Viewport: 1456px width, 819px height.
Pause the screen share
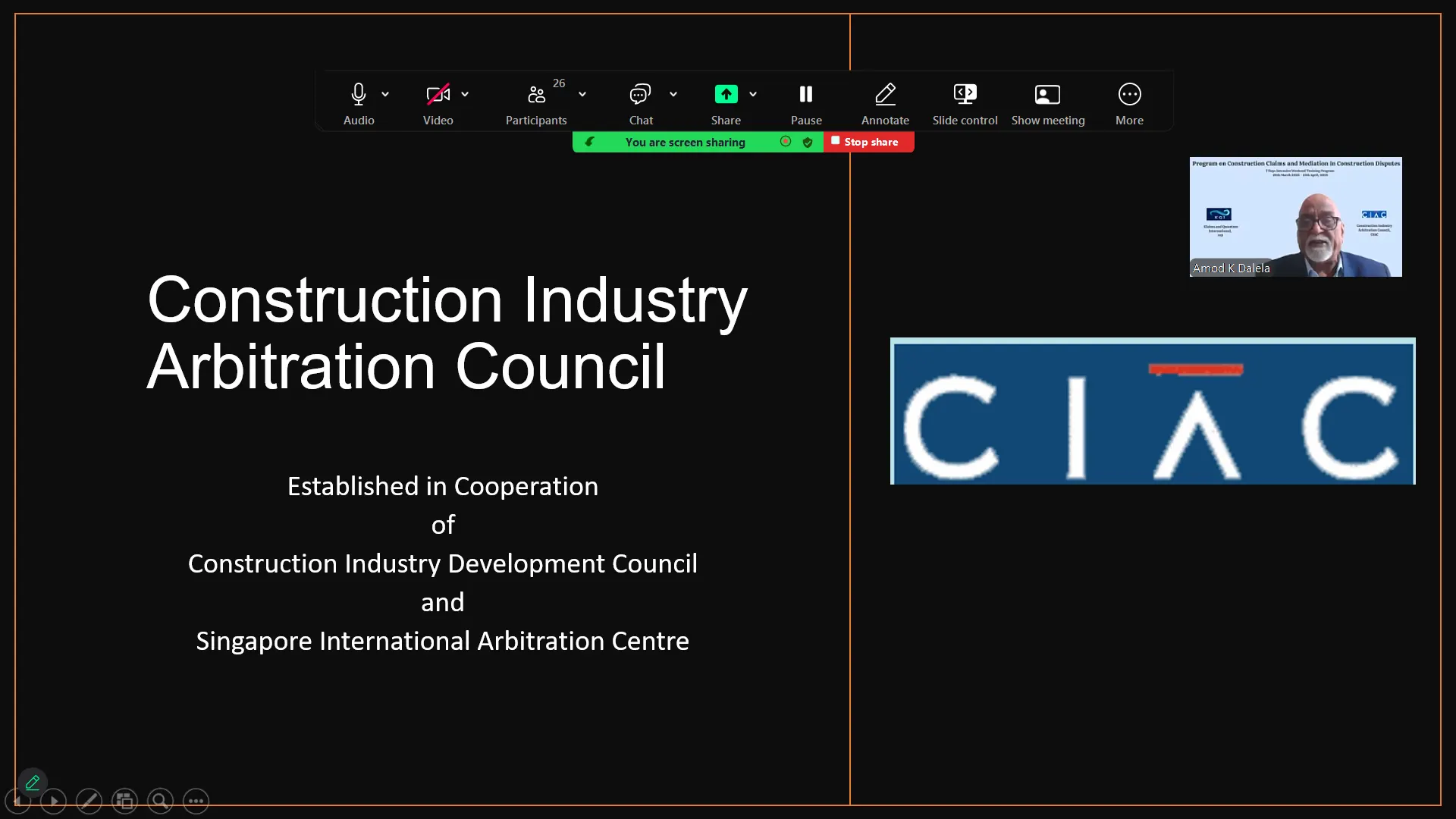click(x=806, y=103)
